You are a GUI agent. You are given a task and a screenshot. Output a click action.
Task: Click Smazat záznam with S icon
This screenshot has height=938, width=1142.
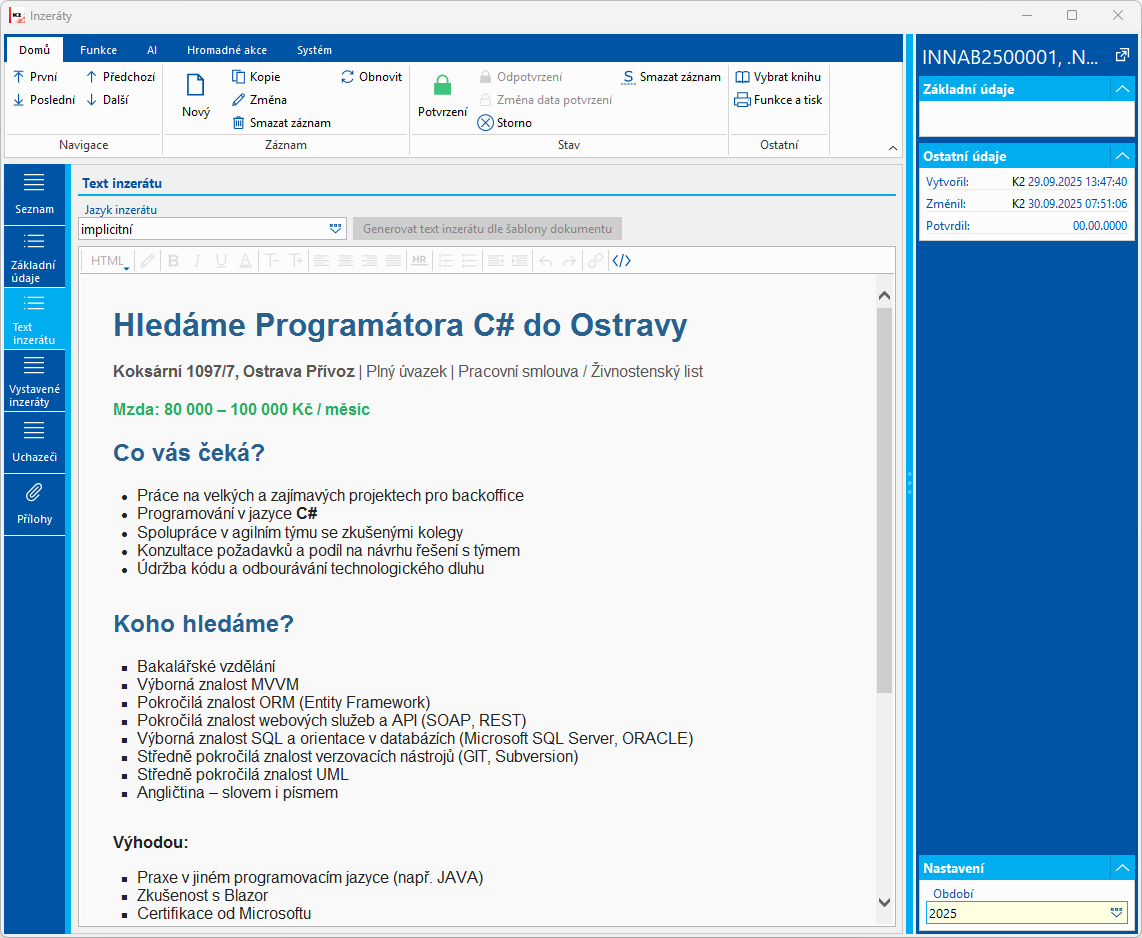click(671, 76)
